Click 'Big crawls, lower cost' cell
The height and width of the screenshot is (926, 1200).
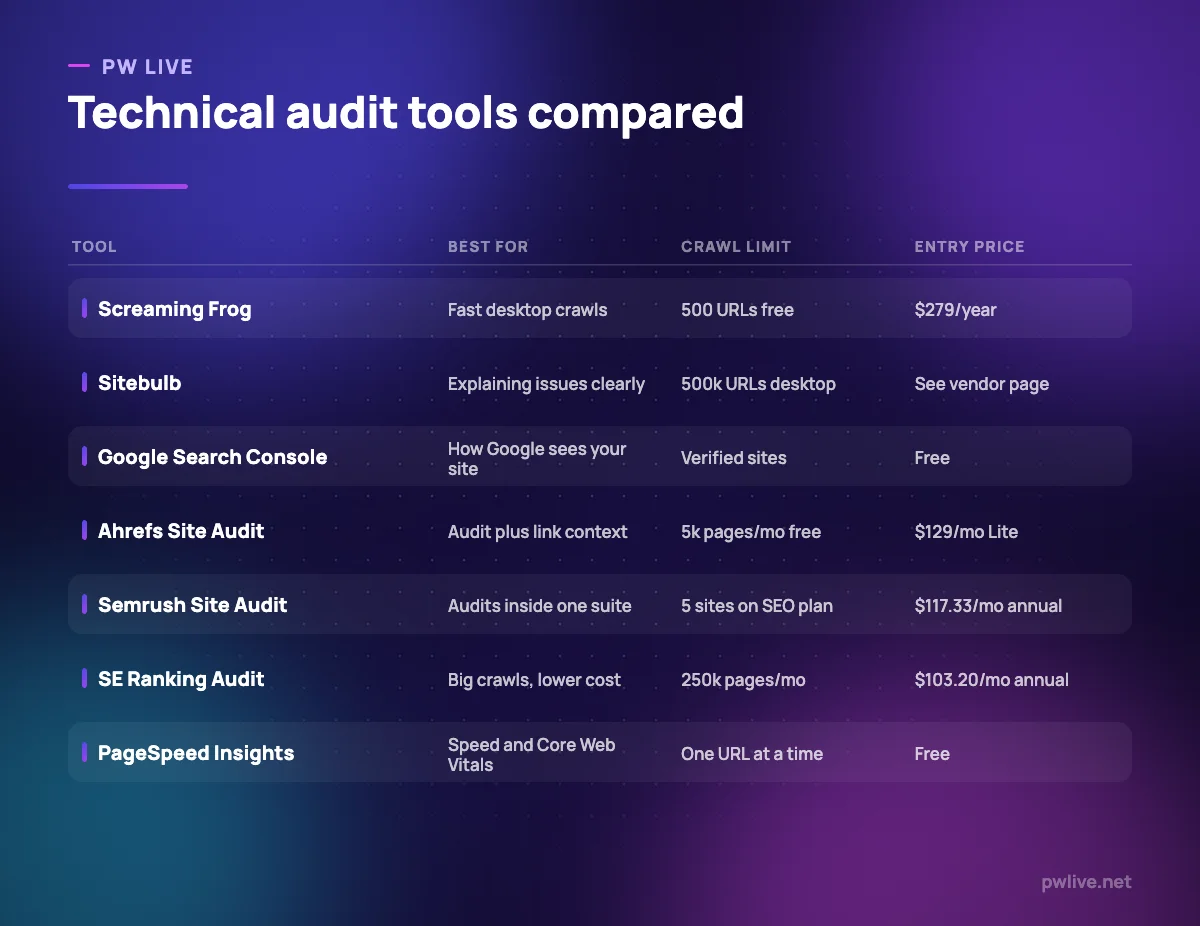[534, 680]
